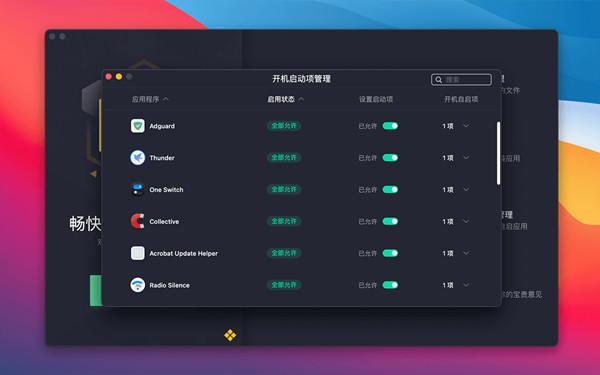Click Adguard's 1项 item count
The height and width of the screenshot is (375, 600).
click(448, 126)
